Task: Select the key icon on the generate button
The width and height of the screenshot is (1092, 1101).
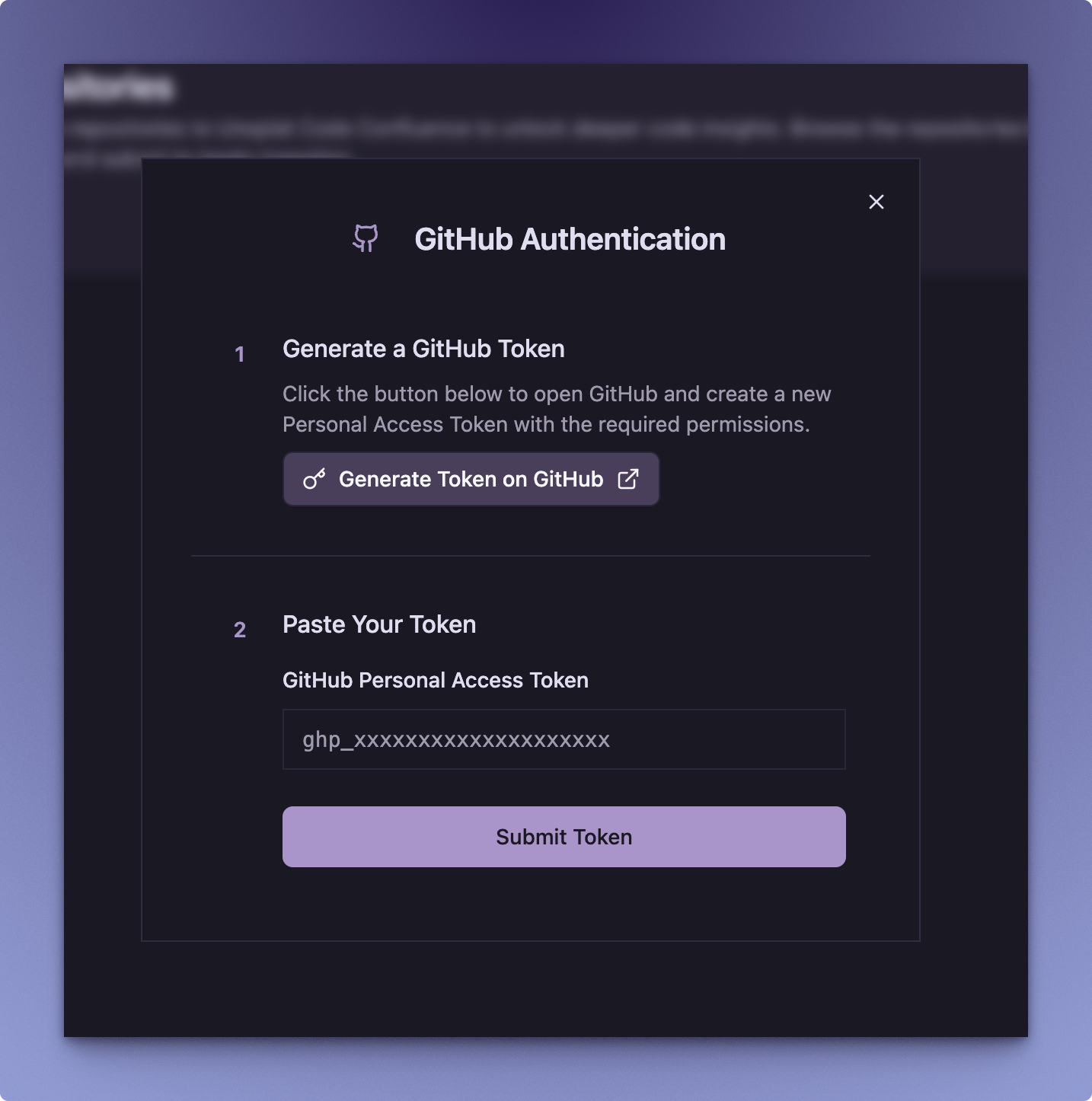Action: 315,479
